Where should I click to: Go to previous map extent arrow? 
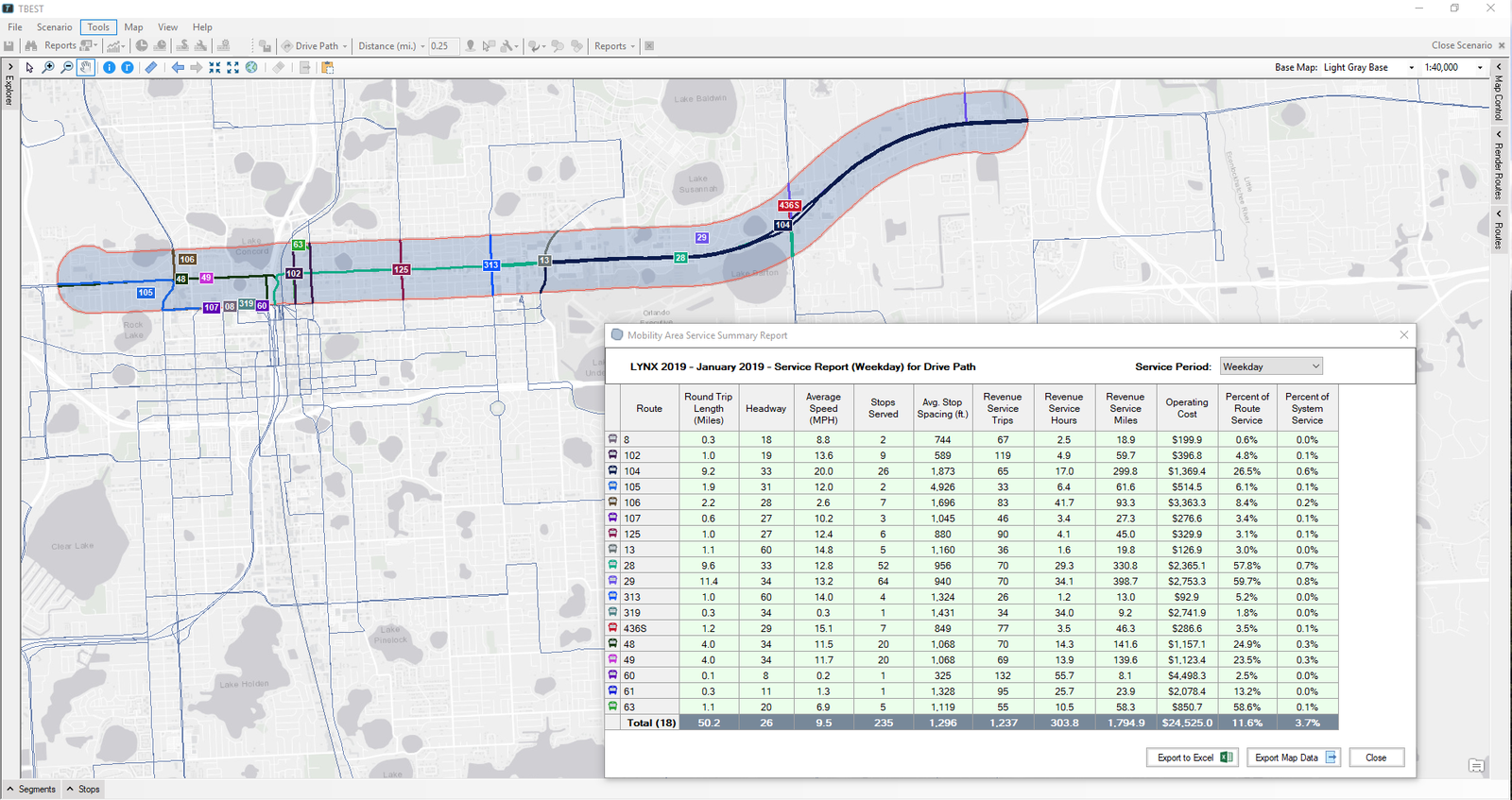click(x=178, y=67)
